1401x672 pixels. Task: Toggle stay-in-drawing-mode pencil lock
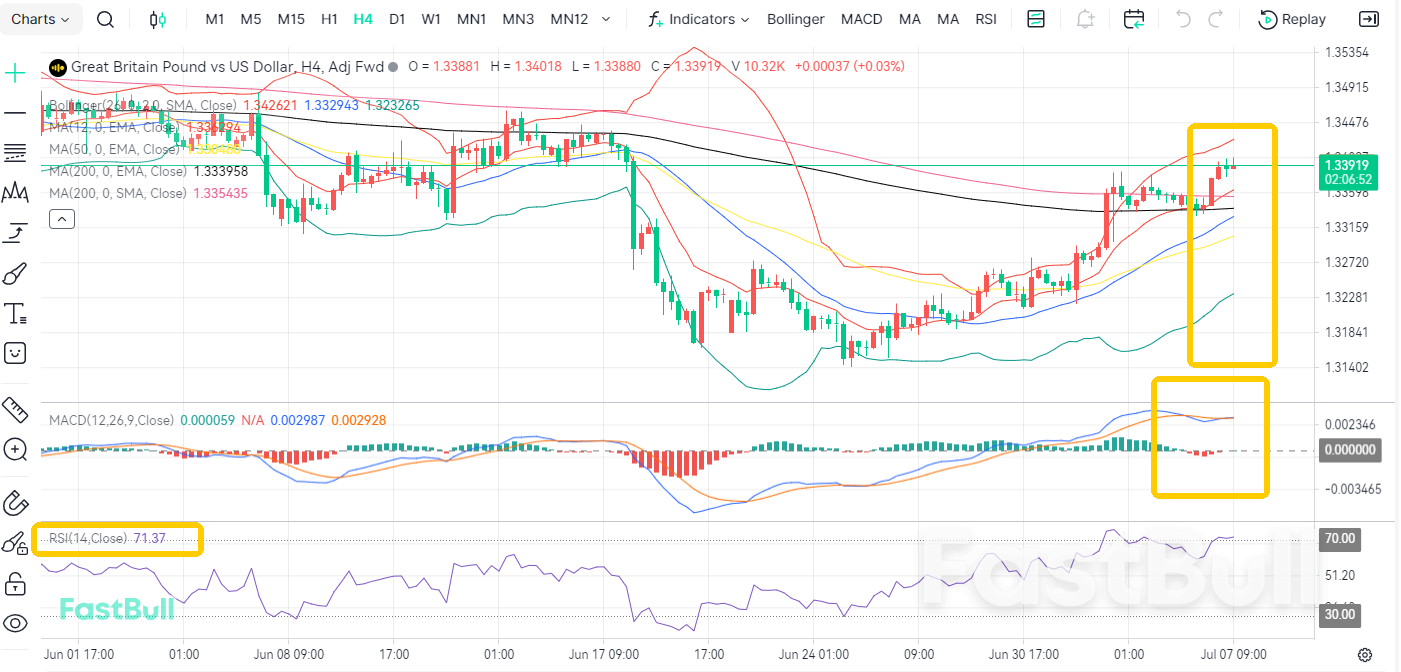(x=15, y=543)
